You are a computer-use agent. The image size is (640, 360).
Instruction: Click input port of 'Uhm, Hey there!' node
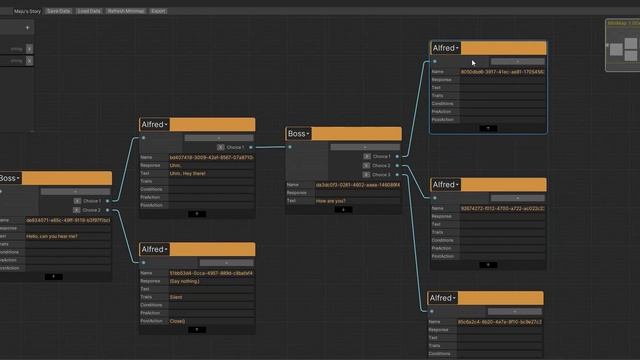(143, 138)
